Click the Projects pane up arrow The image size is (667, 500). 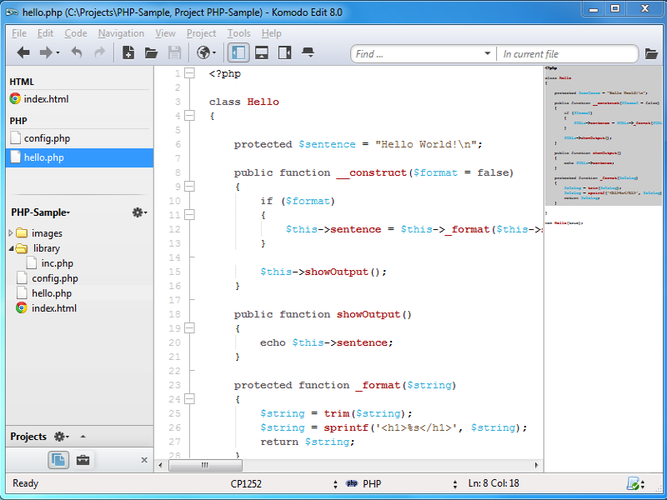tap(83, 437)
